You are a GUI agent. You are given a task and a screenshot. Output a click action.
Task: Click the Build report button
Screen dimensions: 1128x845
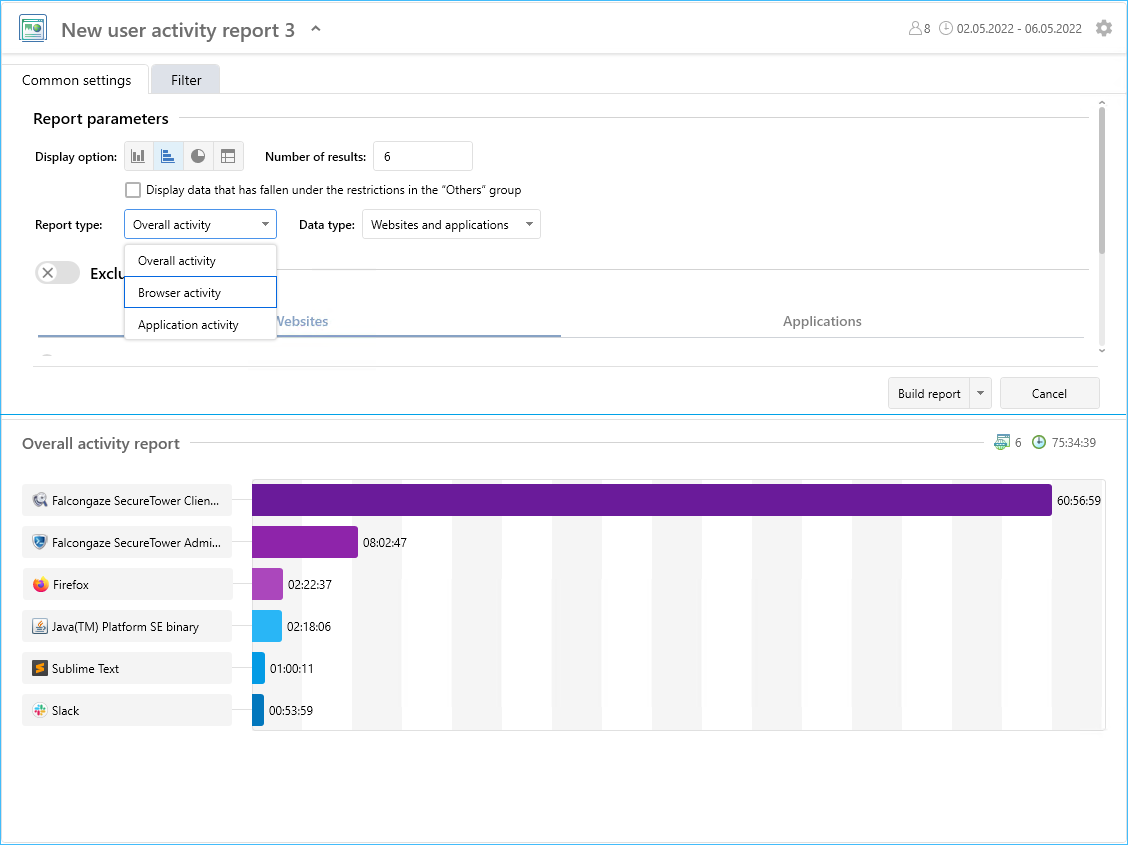(x=929, y=393)
